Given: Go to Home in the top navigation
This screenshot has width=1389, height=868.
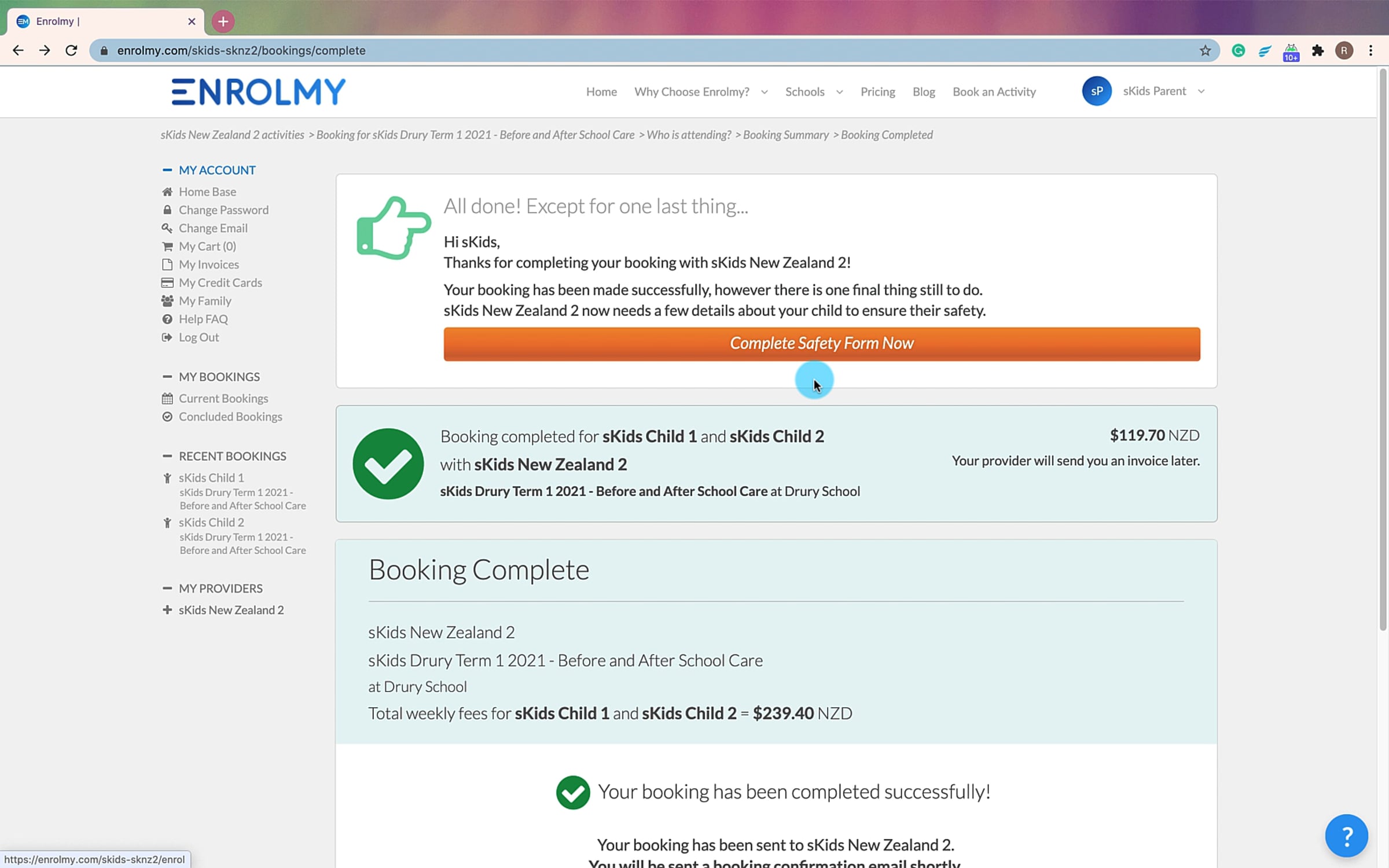Looking at the screenshot, I should point(601,91).
